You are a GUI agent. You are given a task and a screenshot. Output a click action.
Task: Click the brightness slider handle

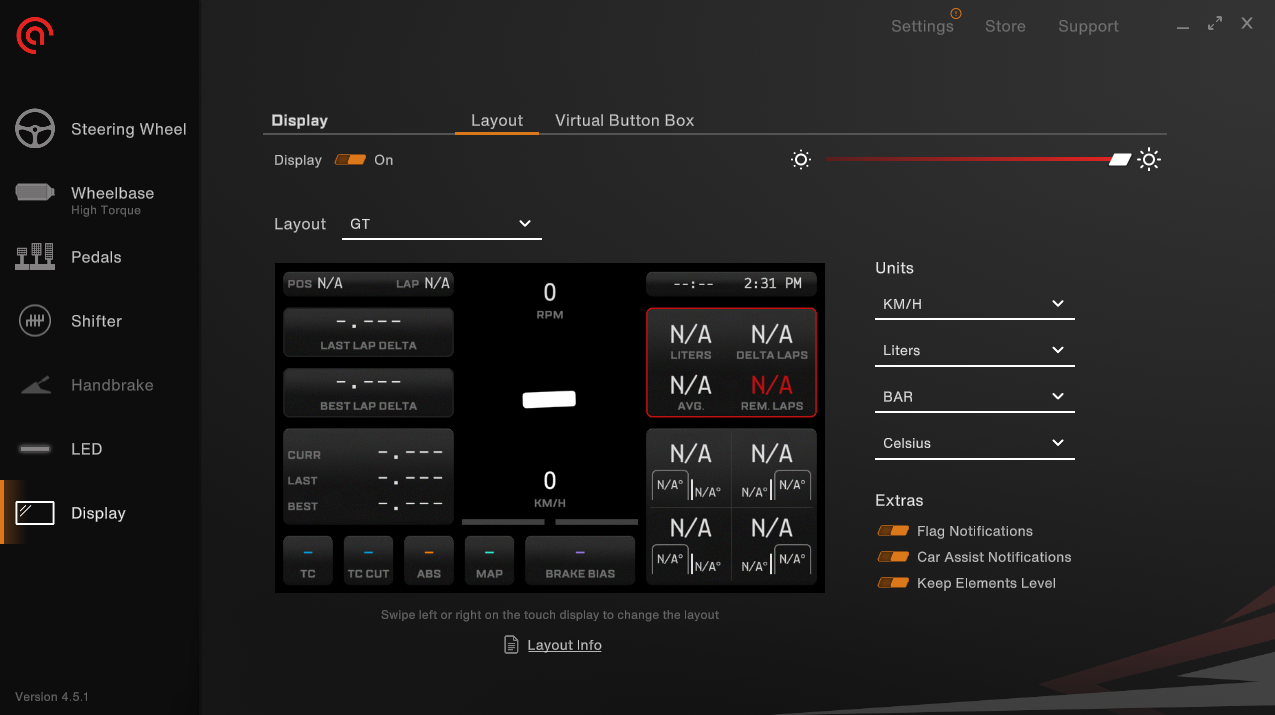[x=1120, y=160]
